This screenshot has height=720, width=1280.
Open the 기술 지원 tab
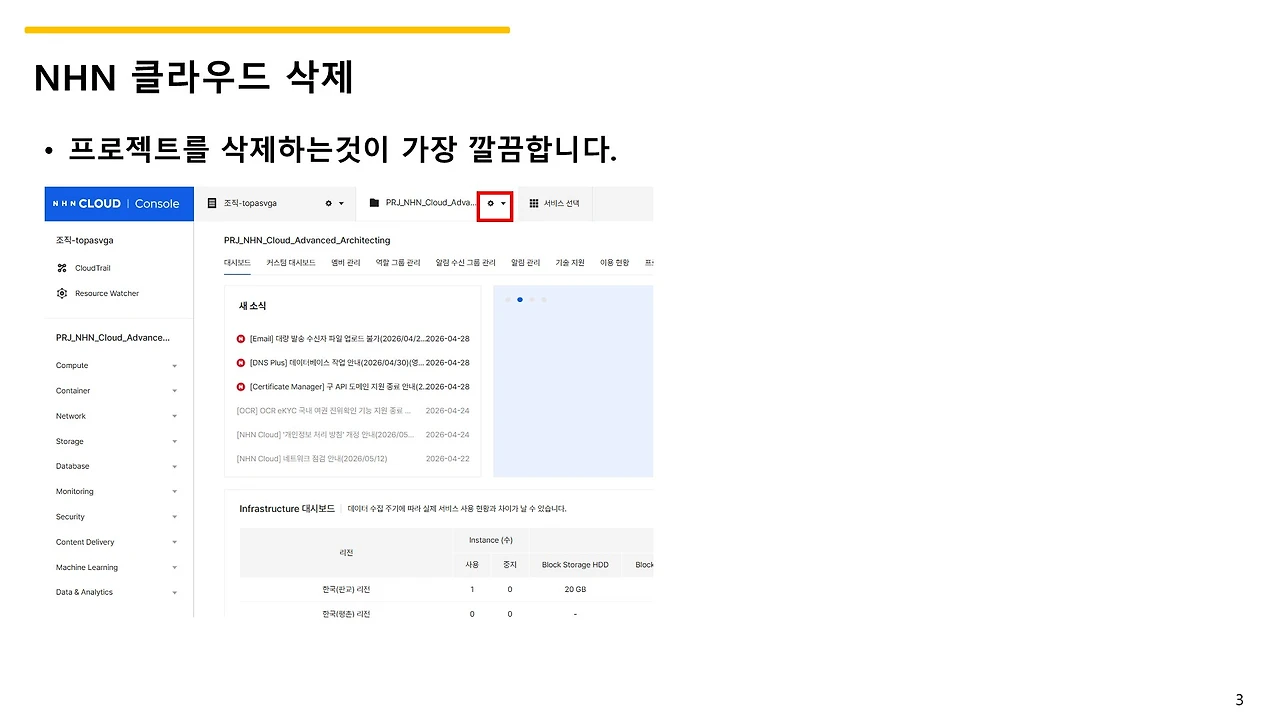click(x=570, y=263)
